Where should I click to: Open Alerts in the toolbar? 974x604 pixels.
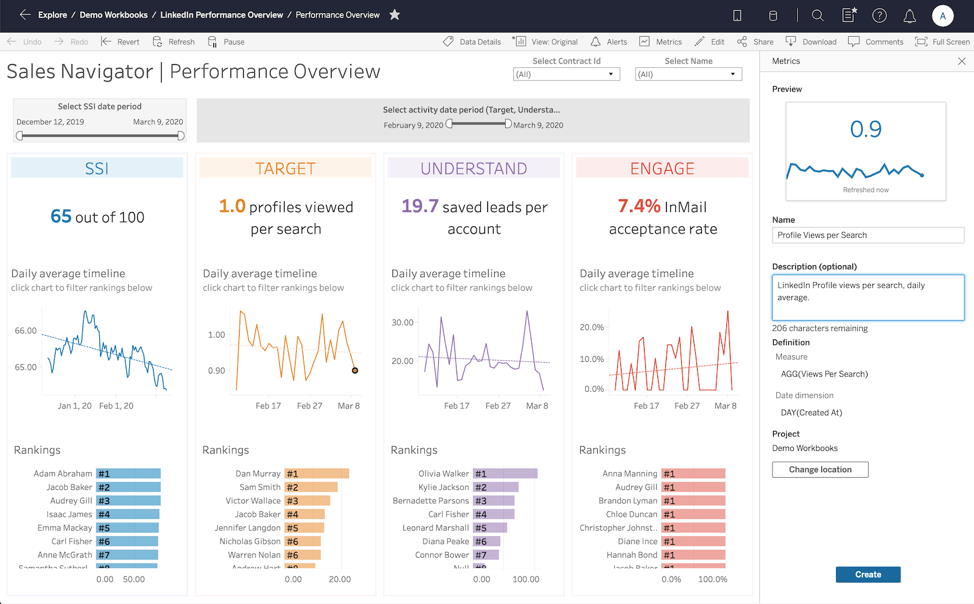(609, 42)
